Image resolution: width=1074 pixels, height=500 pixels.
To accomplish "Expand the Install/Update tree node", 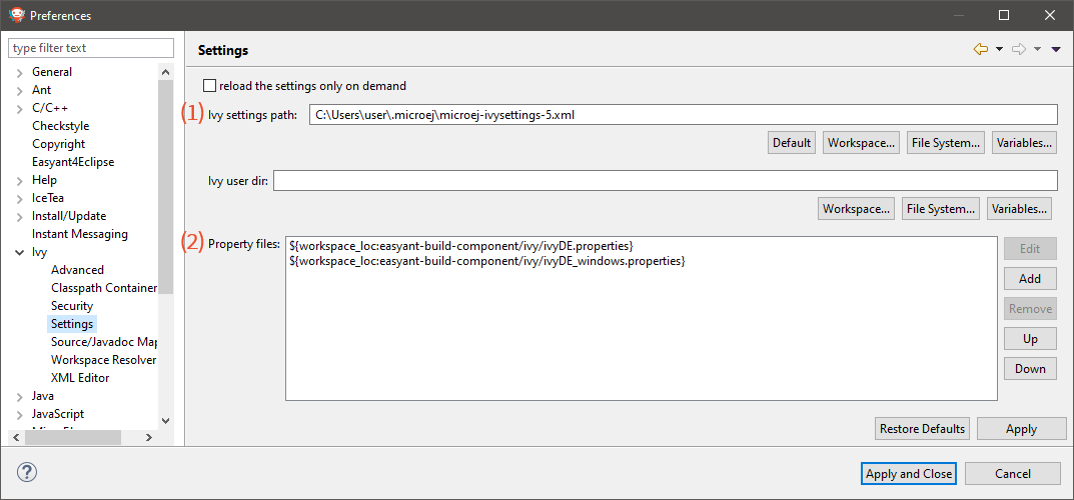I will (19, 216).
